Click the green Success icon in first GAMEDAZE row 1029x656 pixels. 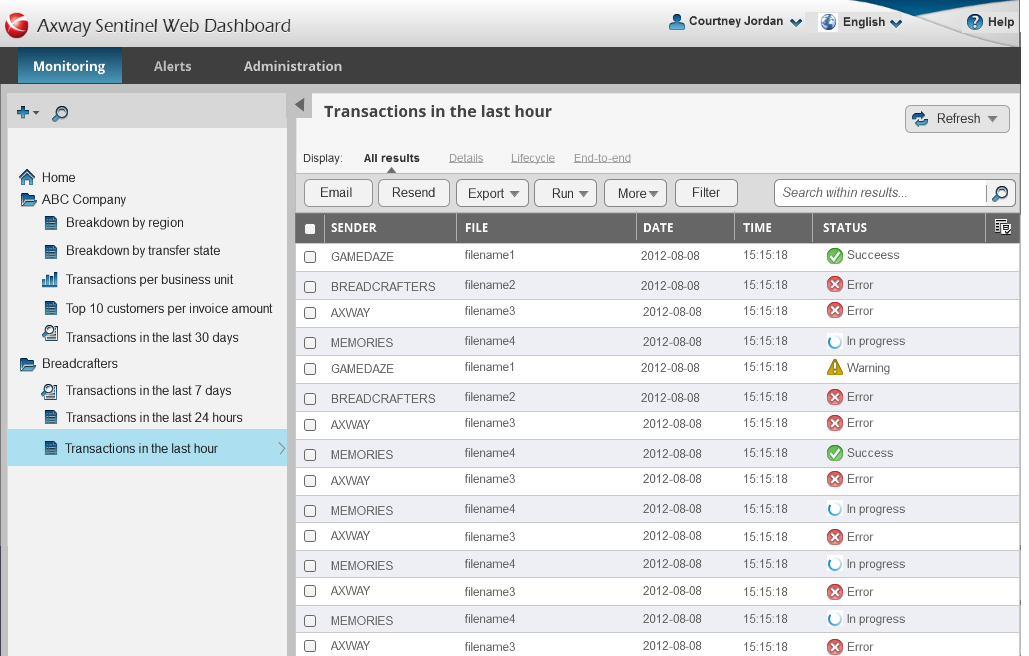835,256
